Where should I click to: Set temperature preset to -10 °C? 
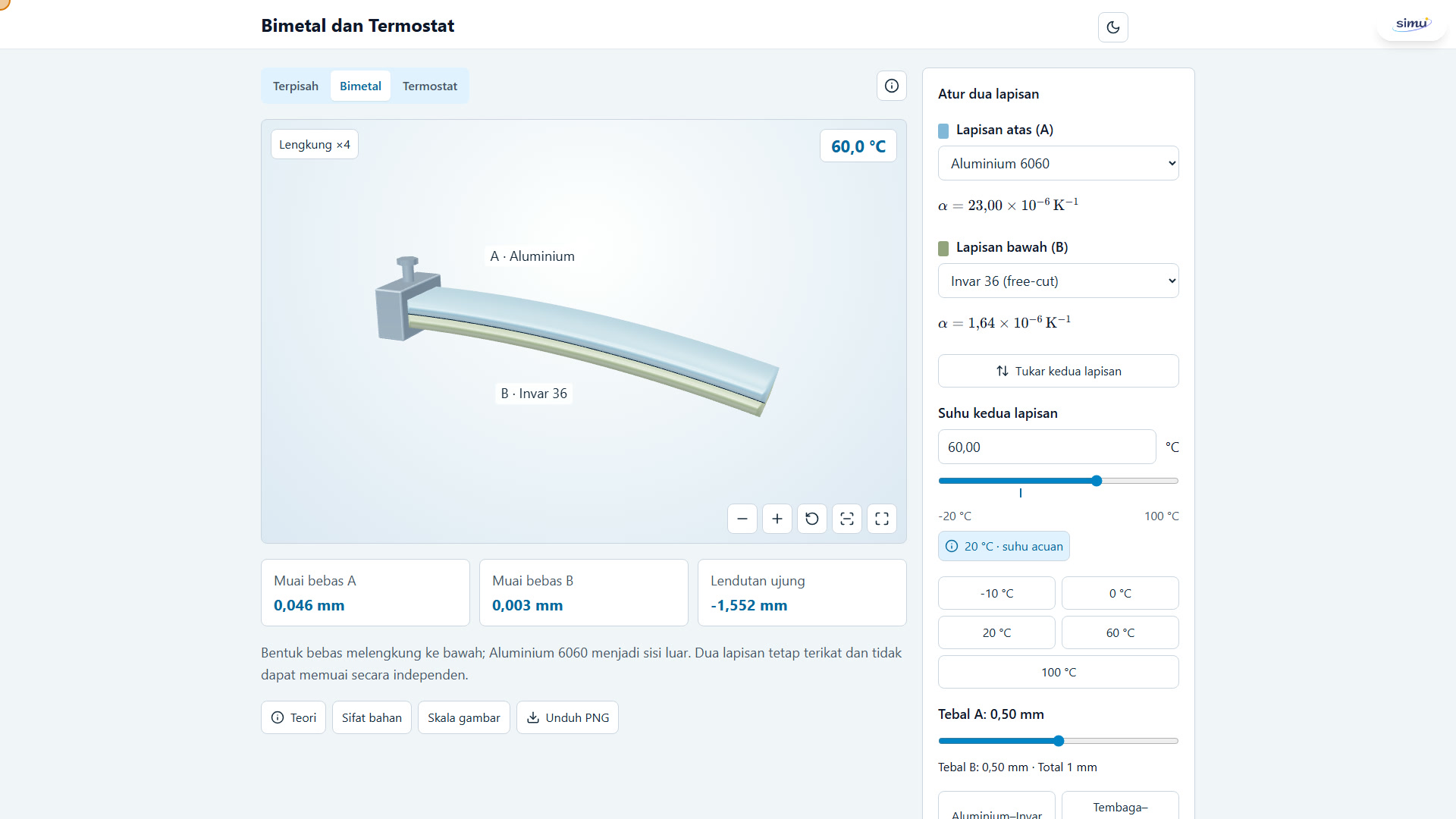coord(996,593)
